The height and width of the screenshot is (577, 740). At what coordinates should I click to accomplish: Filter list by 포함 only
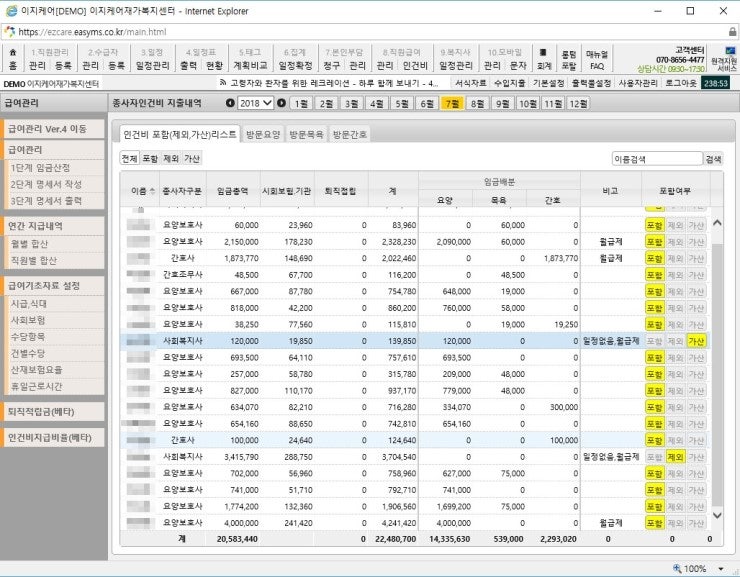click(x=150, y=159)
